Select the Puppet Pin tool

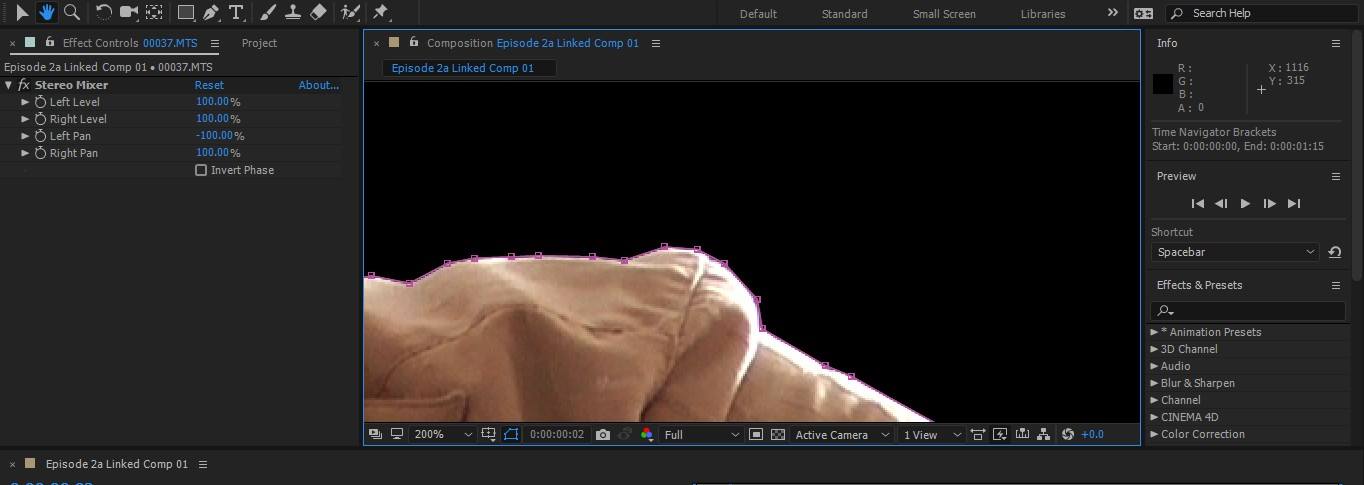pyautogui.click(x=380, y=13)
